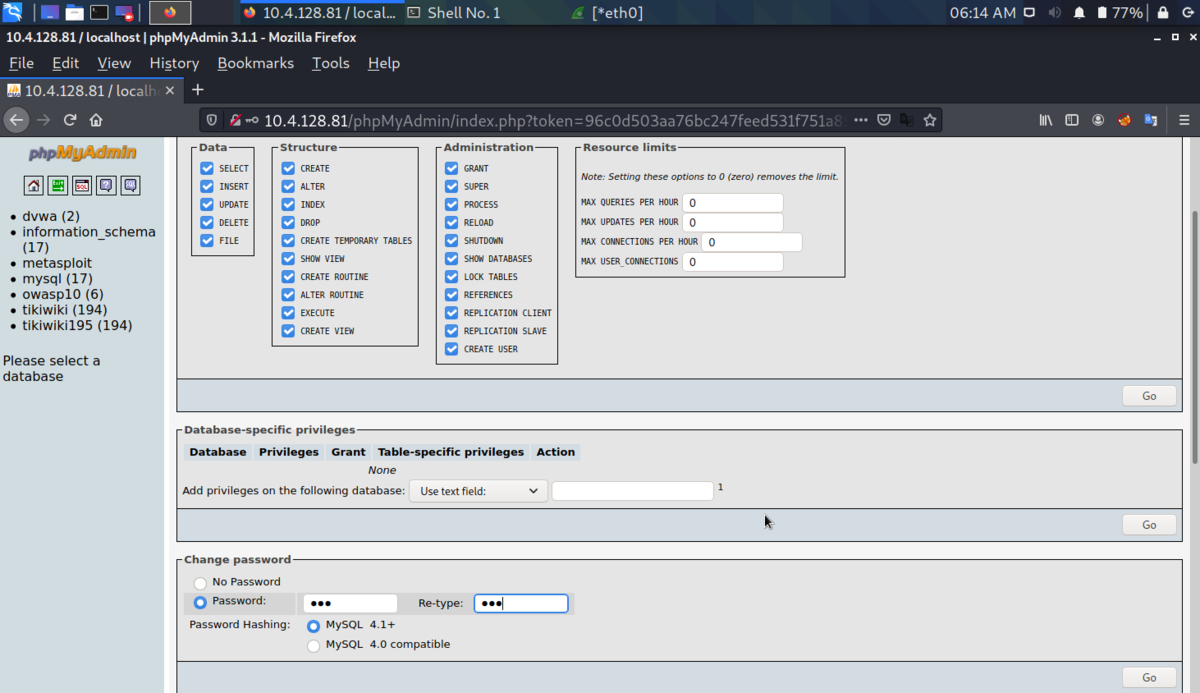Uncheck the SELECT privilege

(x=207, y=168)
